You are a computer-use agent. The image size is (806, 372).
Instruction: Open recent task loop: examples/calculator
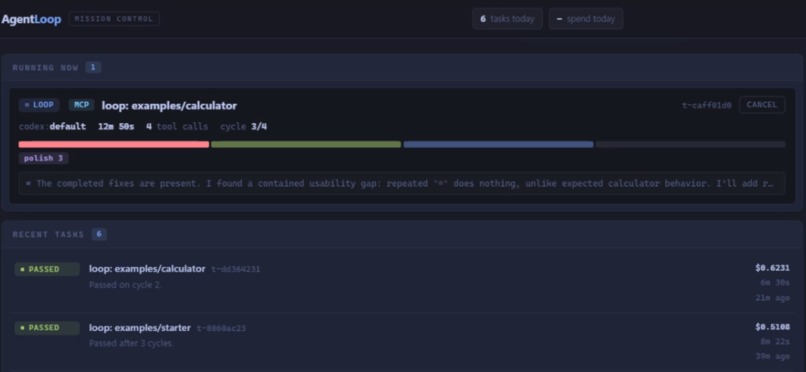[x=147, y=269]
